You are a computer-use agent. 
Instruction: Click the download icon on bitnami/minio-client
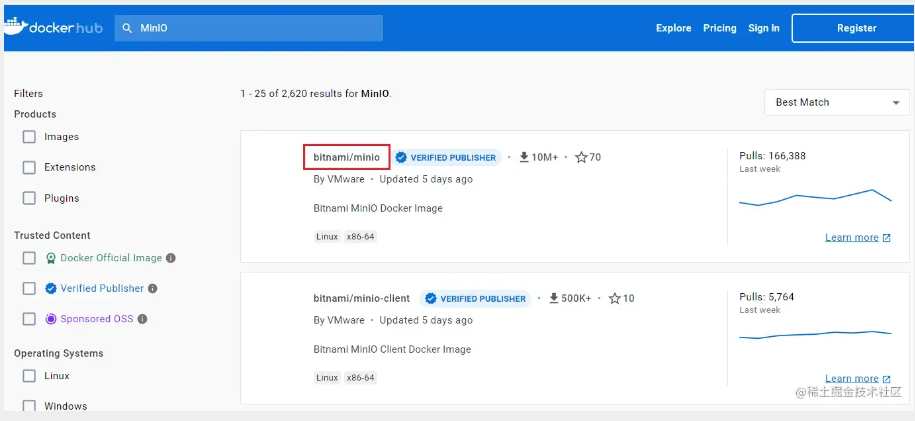point(554,299)
